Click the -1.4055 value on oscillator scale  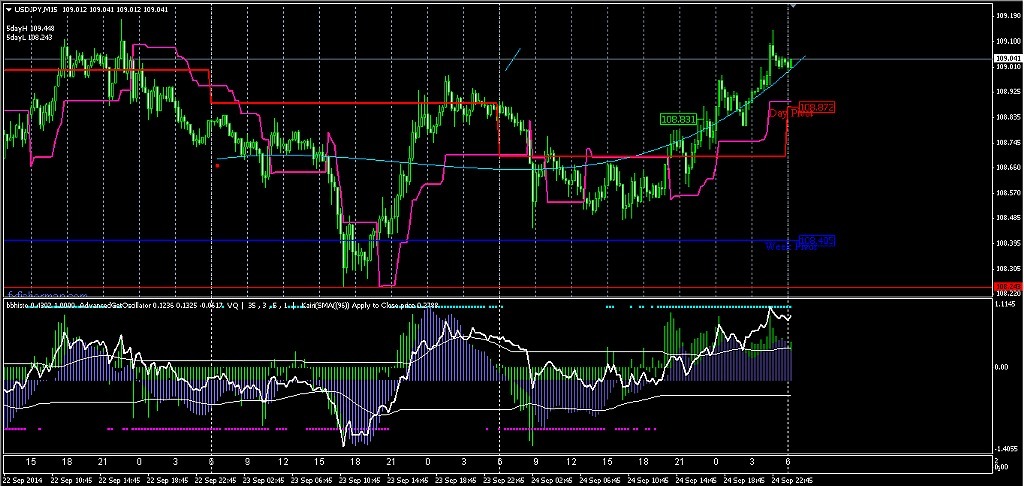[x=1008, y=449]
